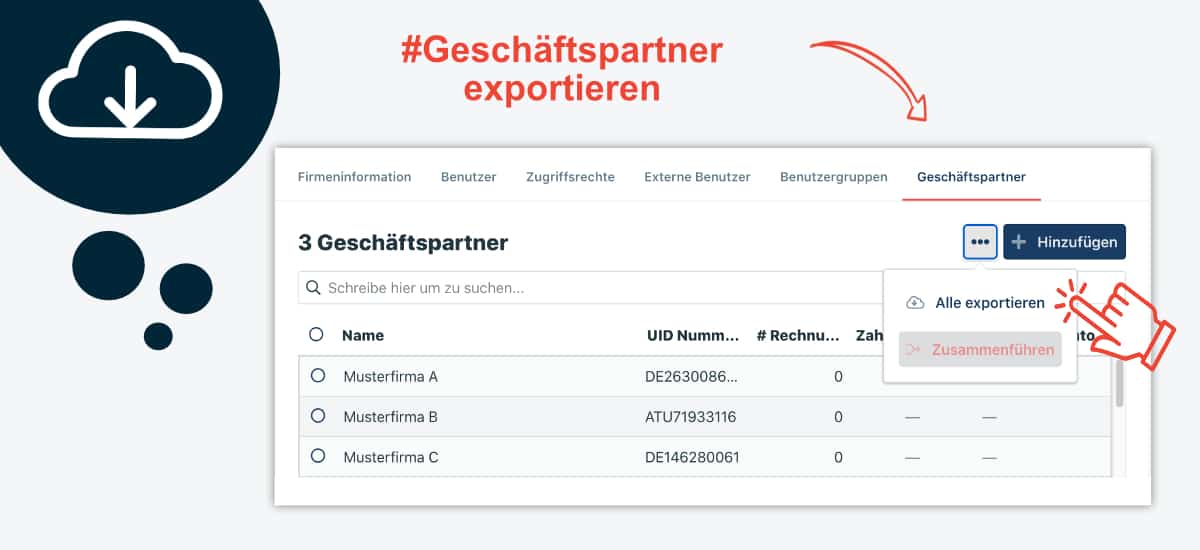Open the Zugriffsrechte tab
Image resolution: width=1200 pixels, height=550 pixels.
coord(570,177)
